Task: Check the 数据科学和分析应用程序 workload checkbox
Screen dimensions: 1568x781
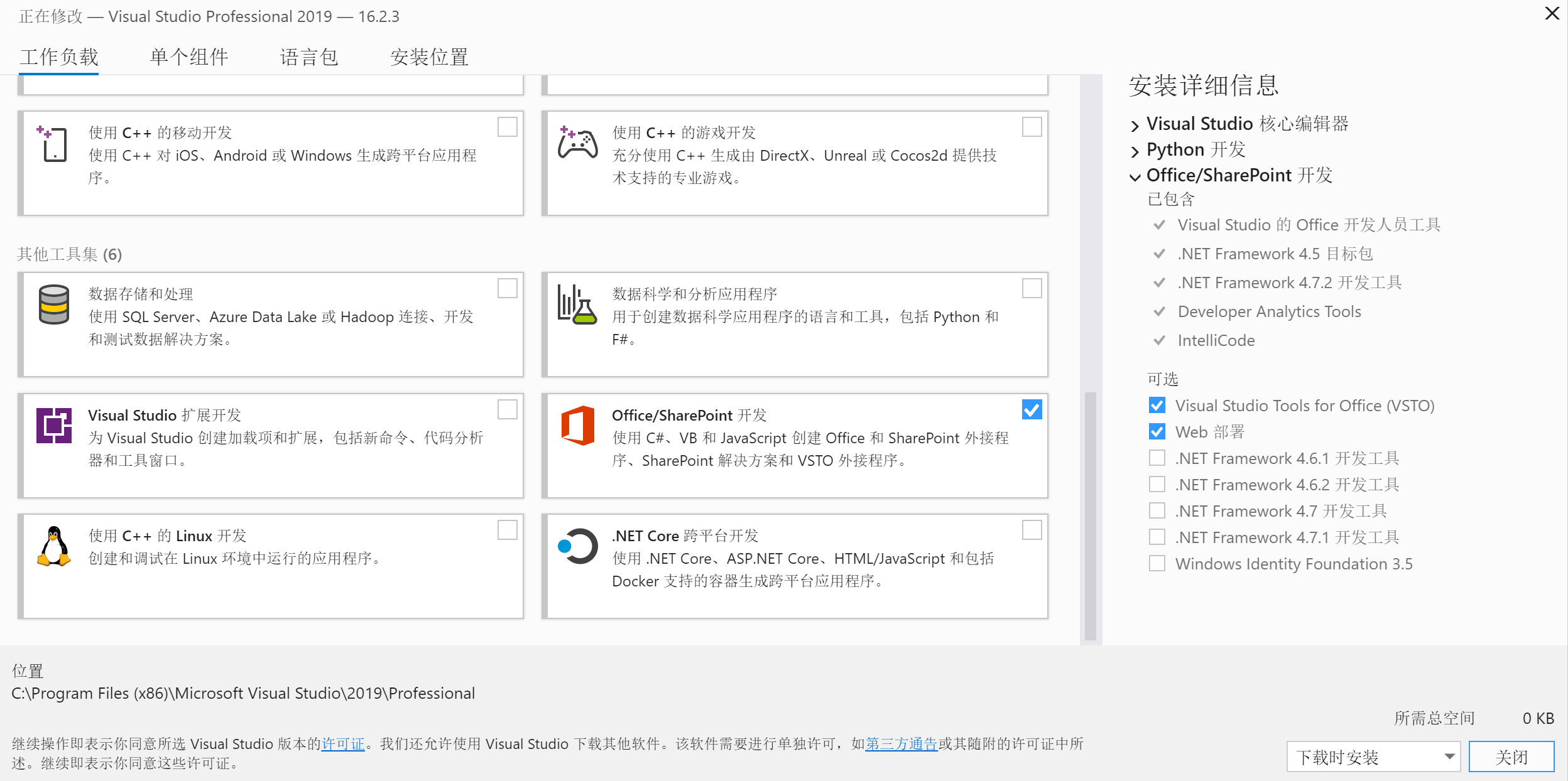Action: pyautogui.click(x=1032, y=288)
